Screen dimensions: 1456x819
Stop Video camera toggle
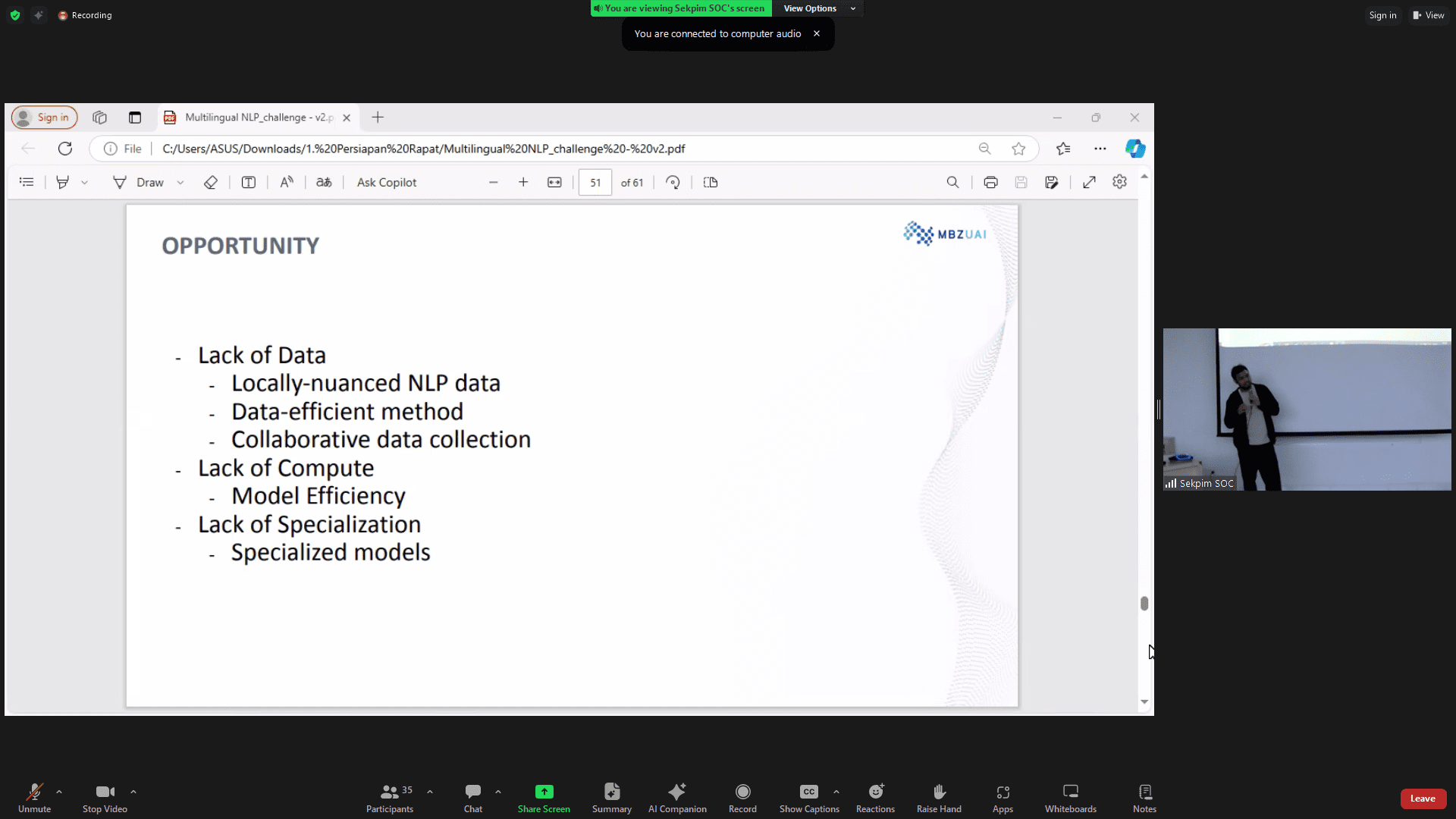click(105, 798)
